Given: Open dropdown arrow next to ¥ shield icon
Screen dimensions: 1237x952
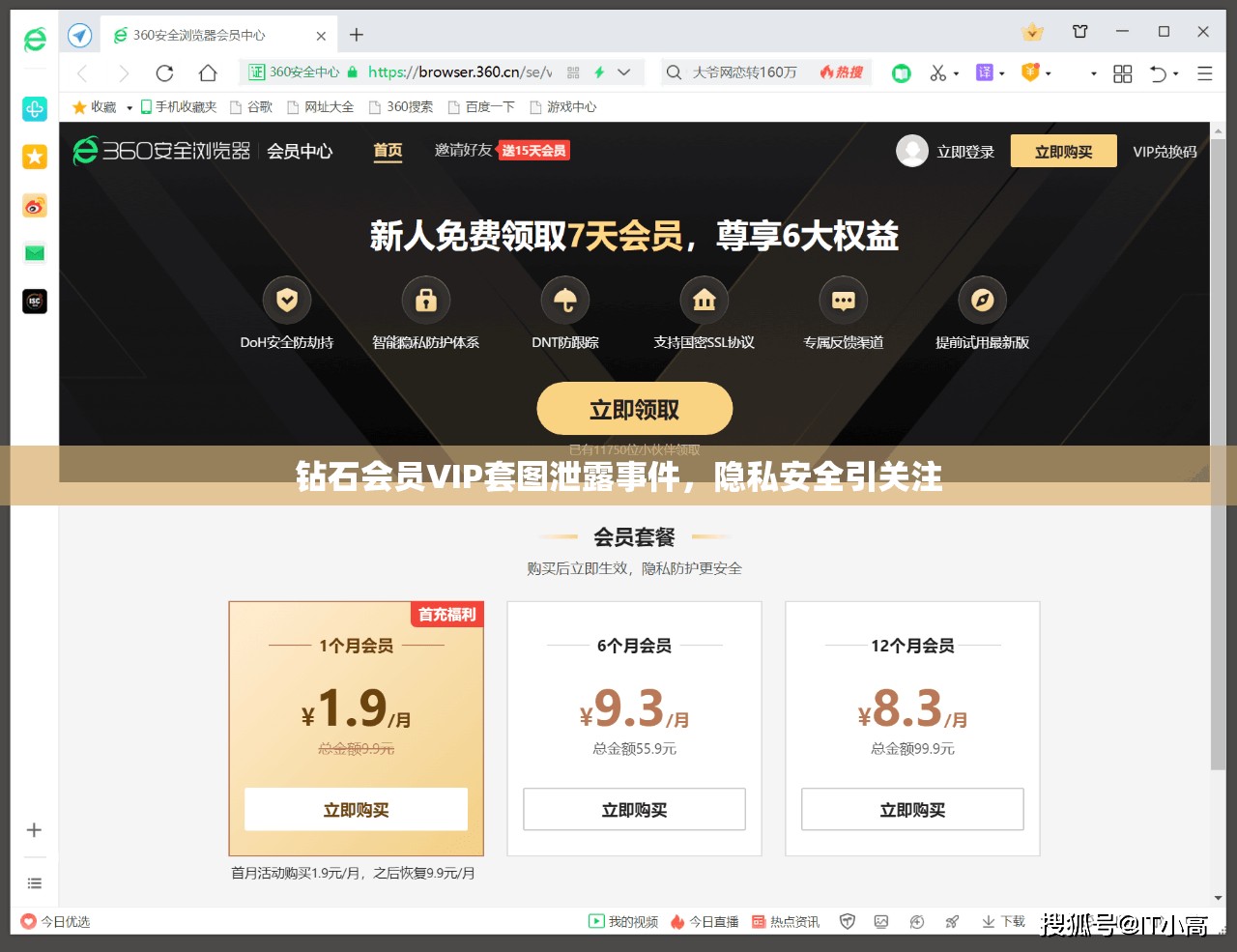Looking at the screenshot, I should (1049, 73).
